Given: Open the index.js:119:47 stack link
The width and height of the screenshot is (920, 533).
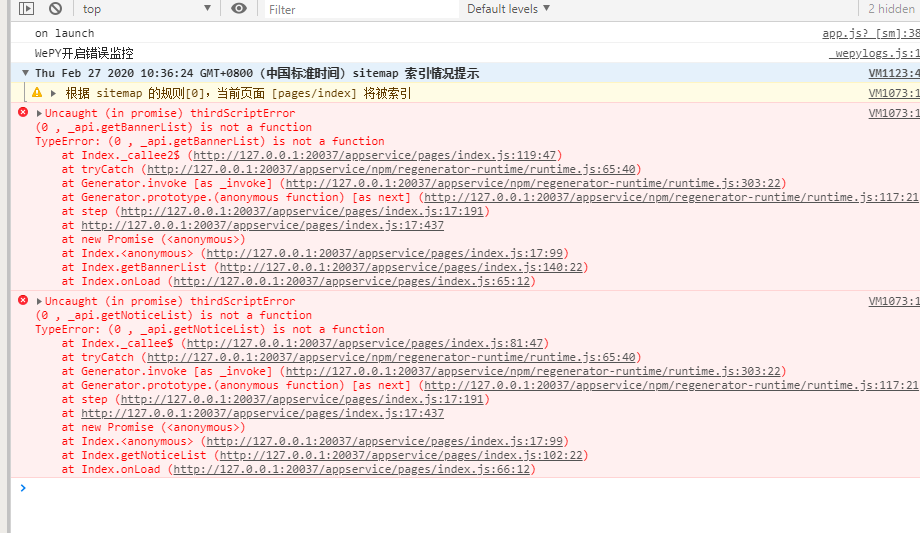Looking at the screenshot, I should [x=374, y=156].
